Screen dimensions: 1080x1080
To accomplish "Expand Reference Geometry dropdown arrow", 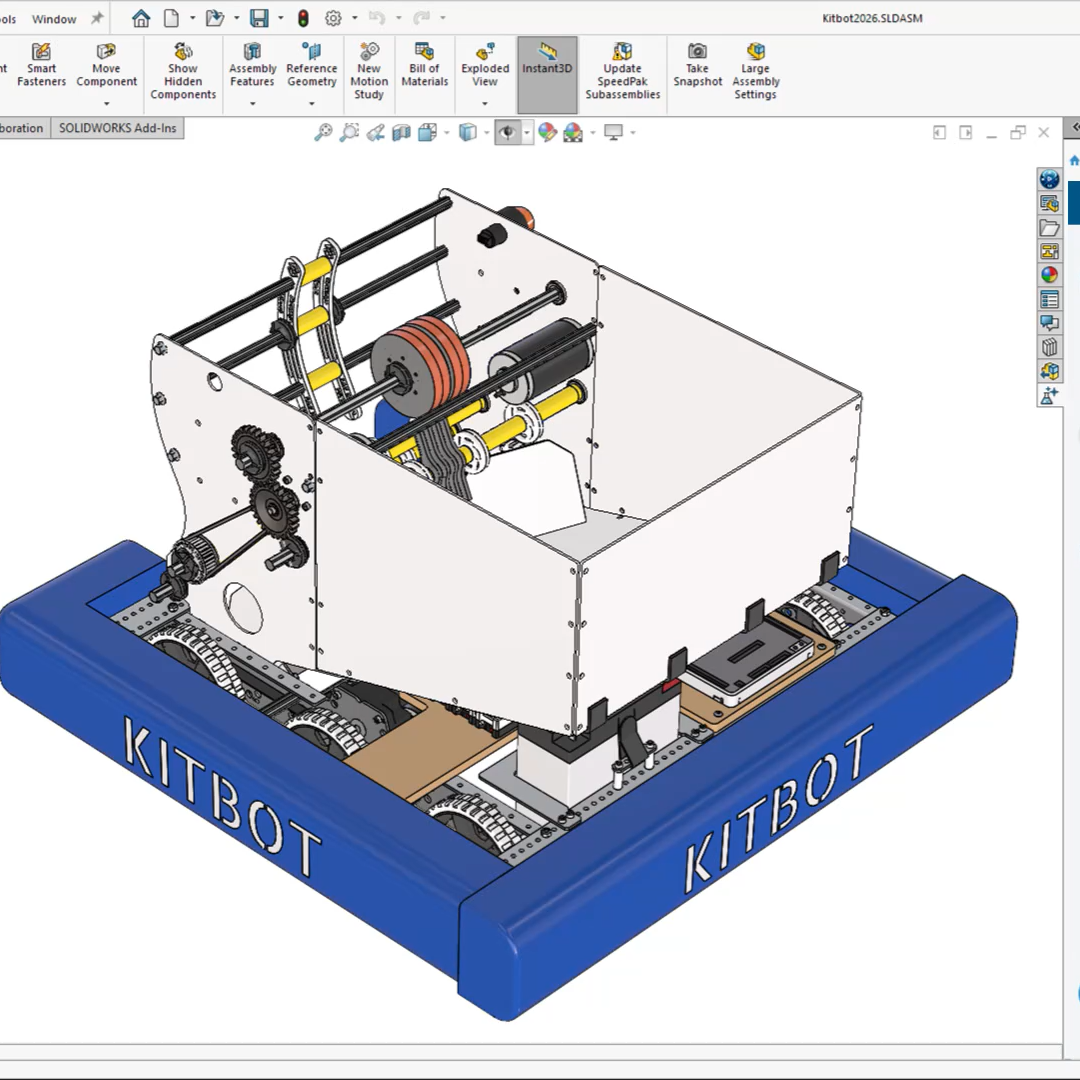I will click(312, 104).
